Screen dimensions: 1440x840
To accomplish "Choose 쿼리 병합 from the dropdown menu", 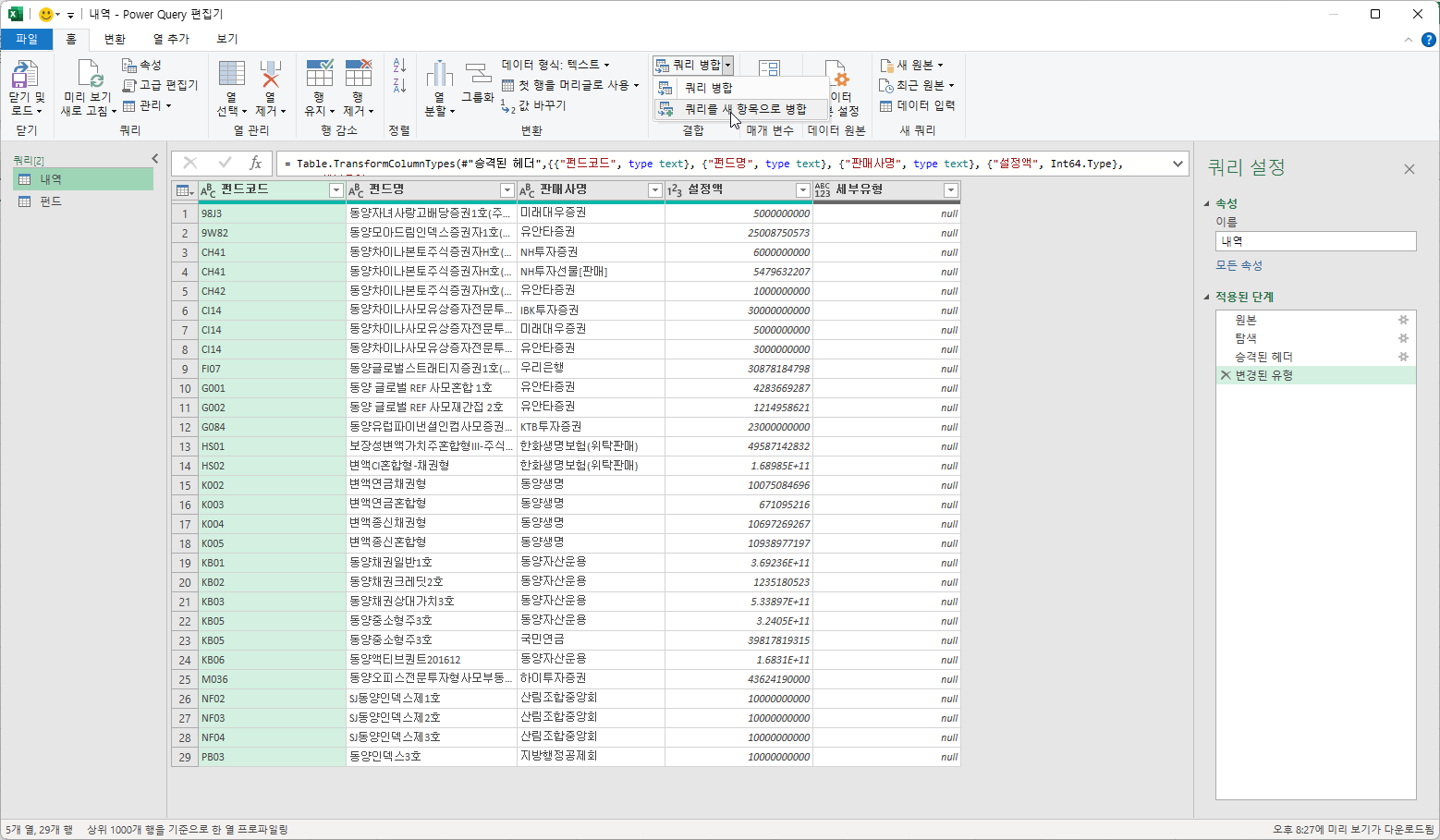I will 740,88.
